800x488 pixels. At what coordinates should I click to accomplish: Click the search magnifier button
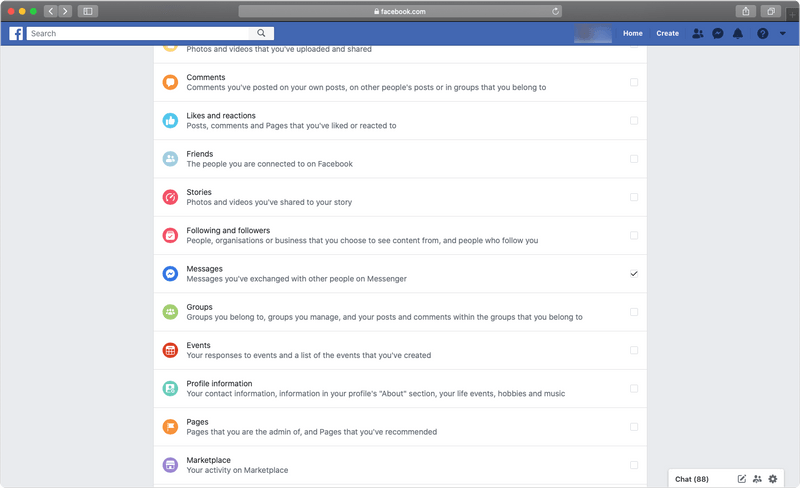point(261,33)
